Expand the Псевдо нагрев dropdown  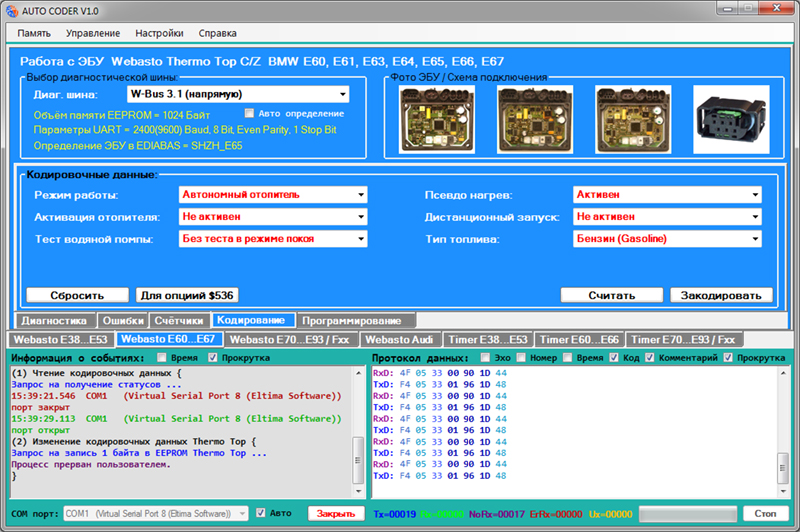[x=755, y=195]
